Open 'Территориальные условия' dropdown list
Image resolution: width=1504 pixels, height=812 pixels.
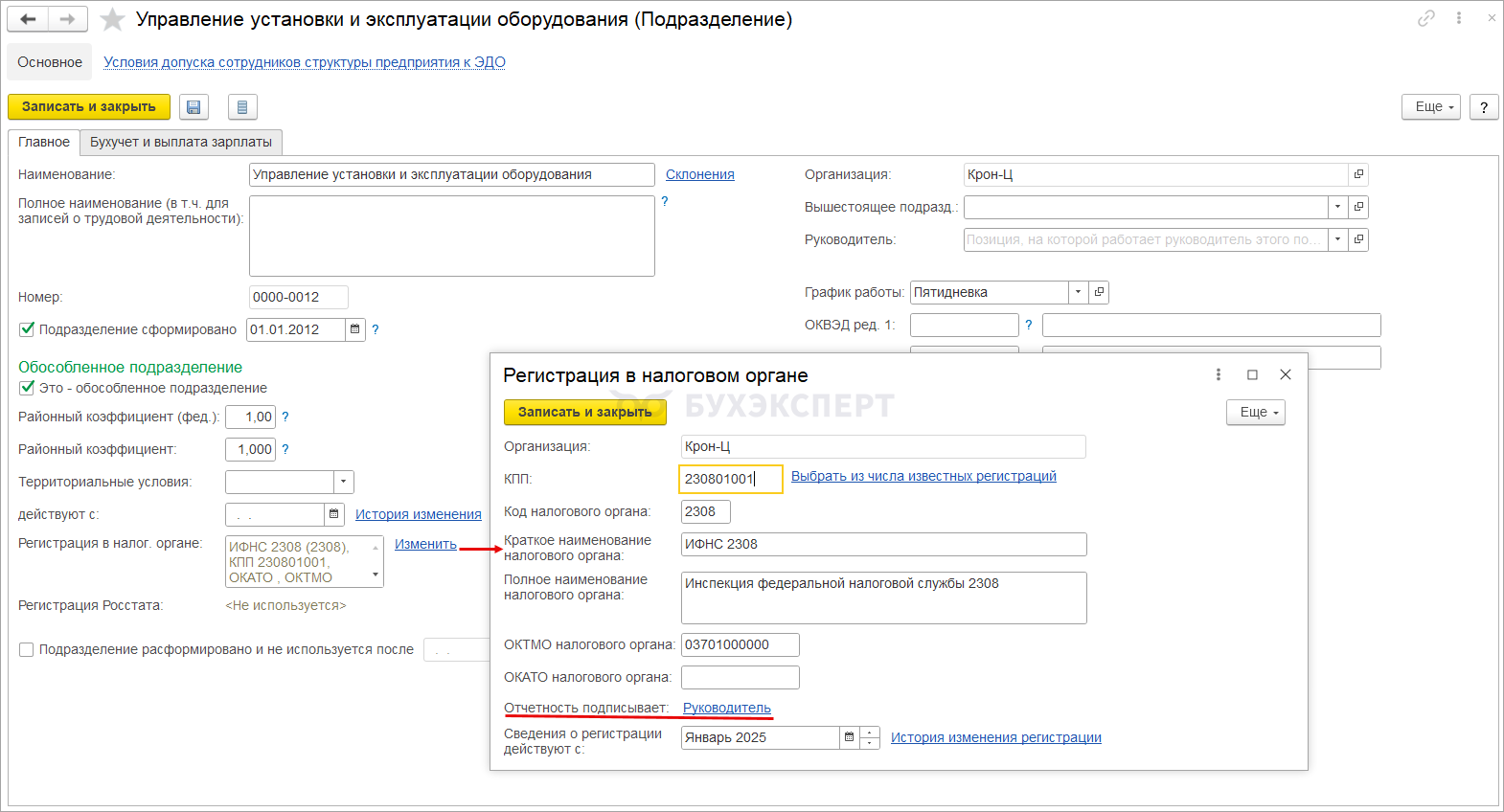(x=344, y=482)
